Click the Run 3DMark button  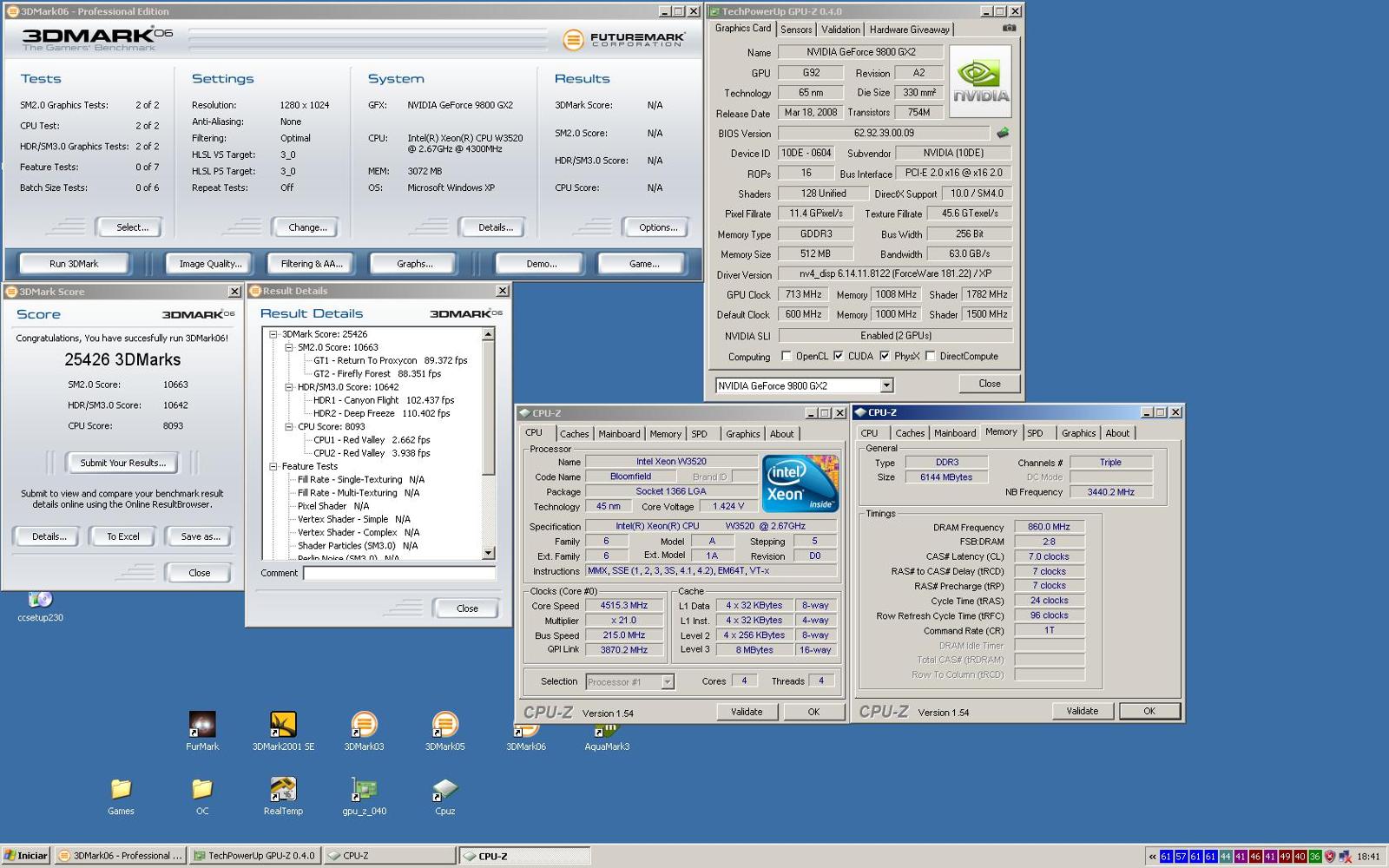tap(74, 264)
